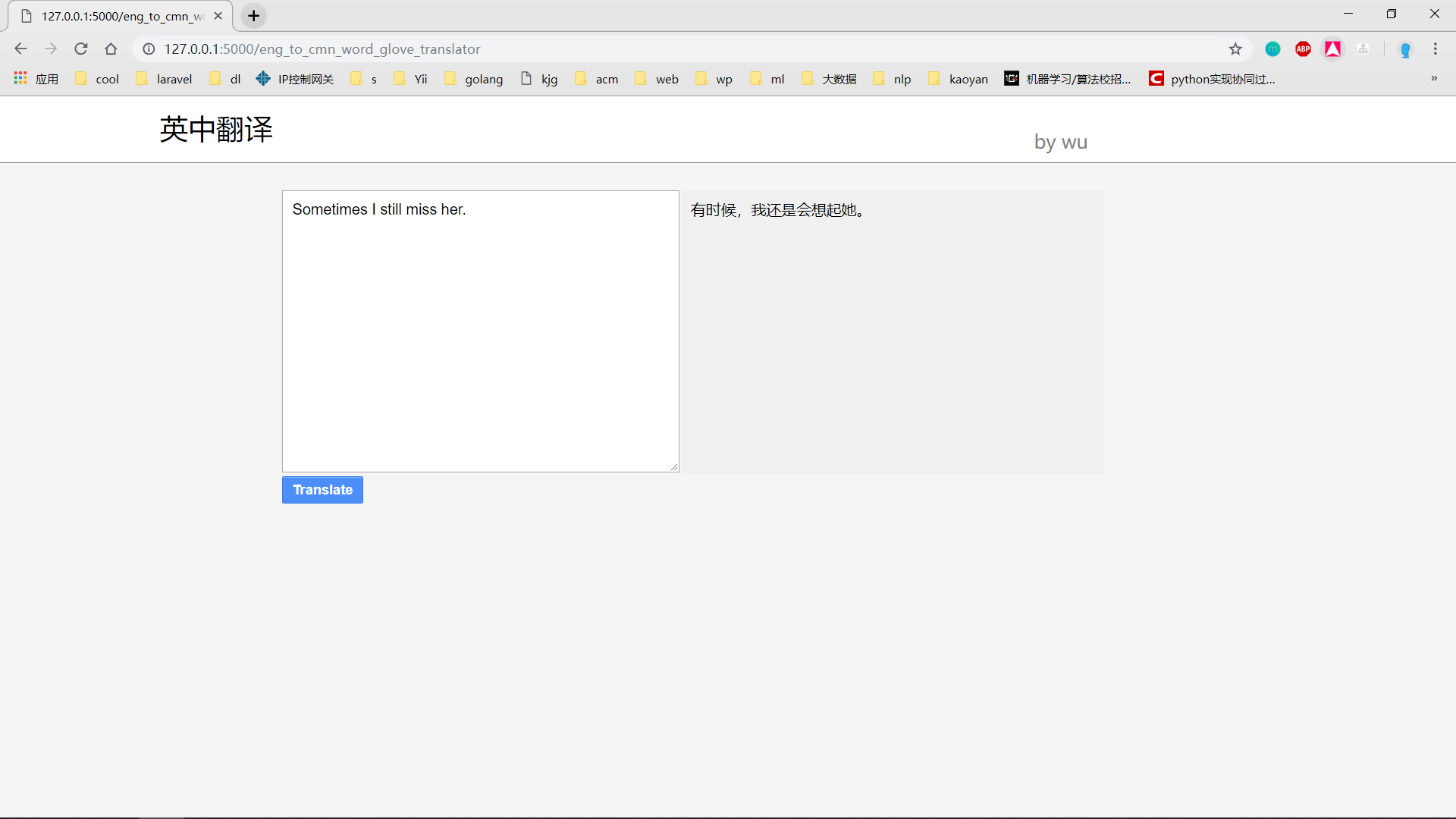The width and height of the screenshot is (1456, 819).
Task: Expand the hidden bookmarks overflow chevron
Action: coord(1434,78)
